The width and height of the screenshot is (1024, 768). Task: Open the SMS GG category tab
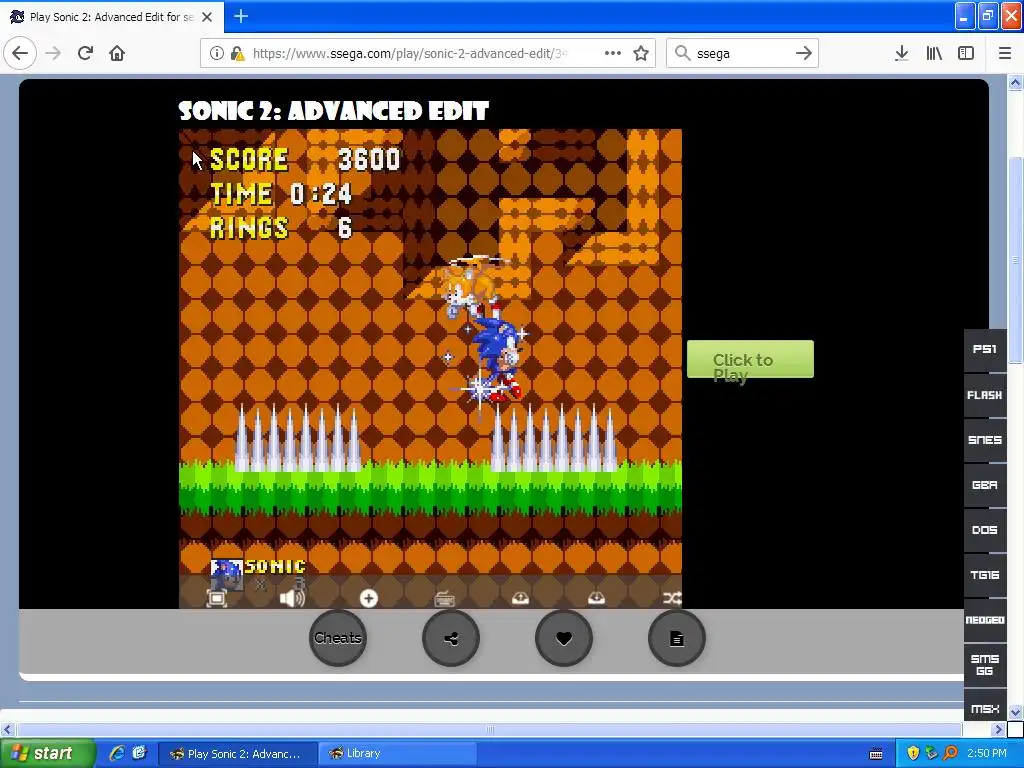[x=985, y=665]
